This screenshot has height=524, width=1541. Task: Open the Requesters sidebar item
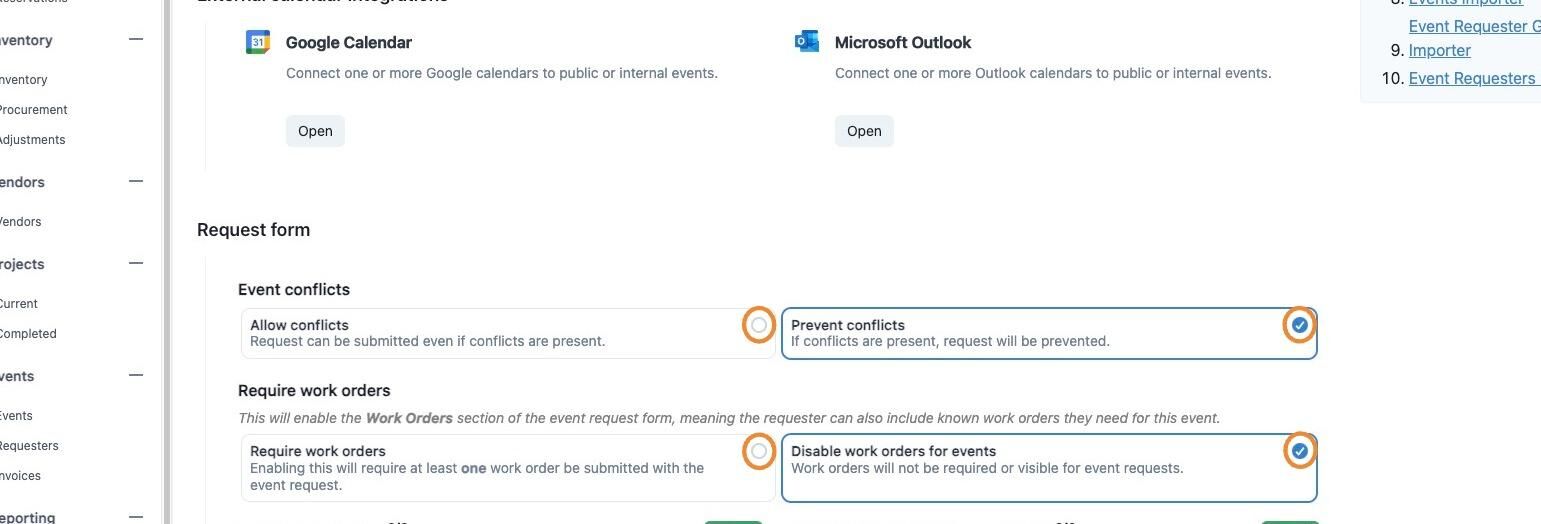29,446
